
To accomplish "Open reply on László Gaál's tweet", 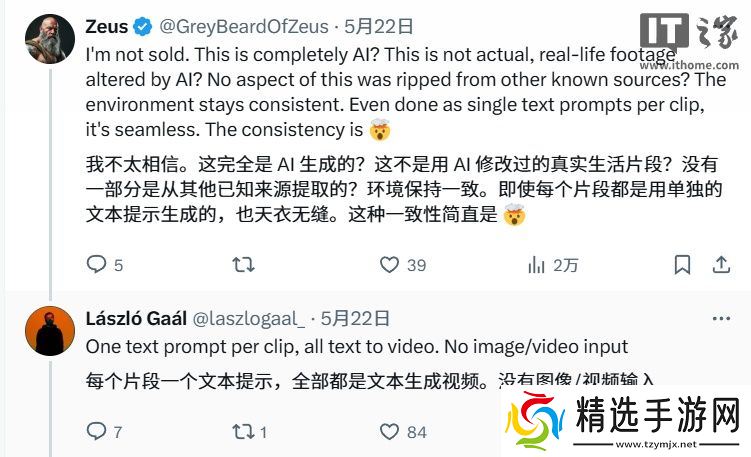I will point(96,431).
